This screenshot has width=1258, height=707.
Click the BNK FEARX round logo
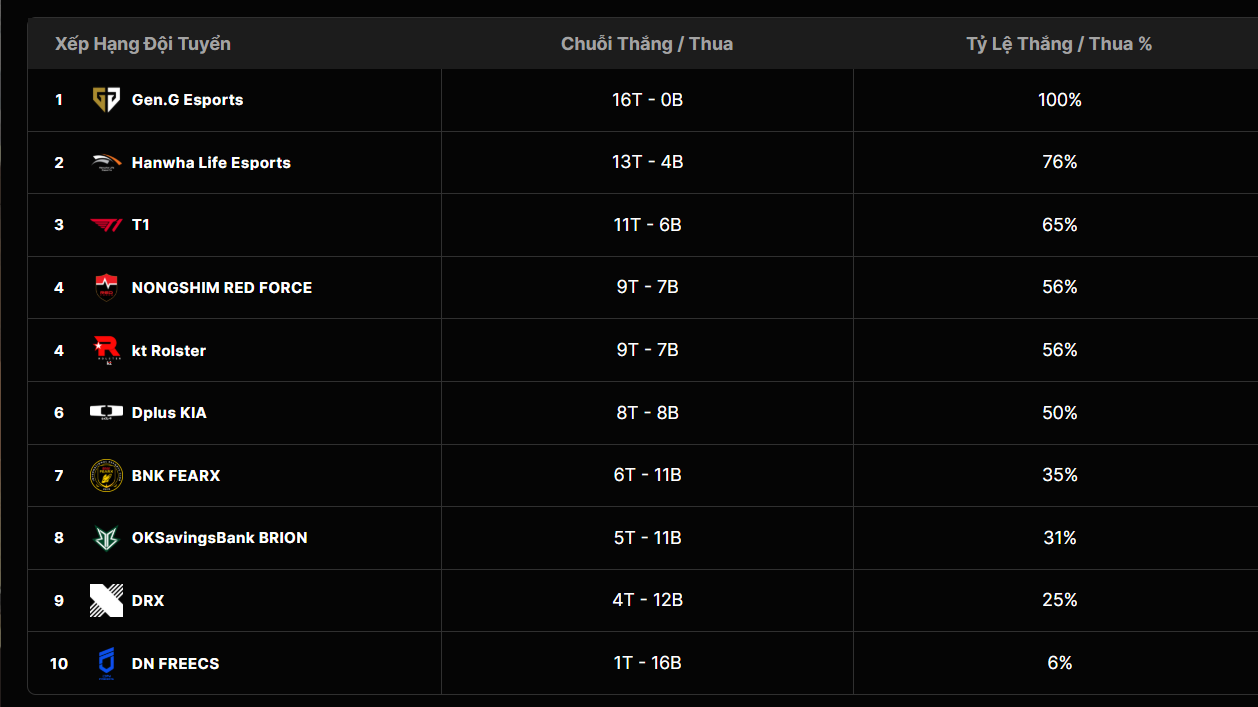106,475
